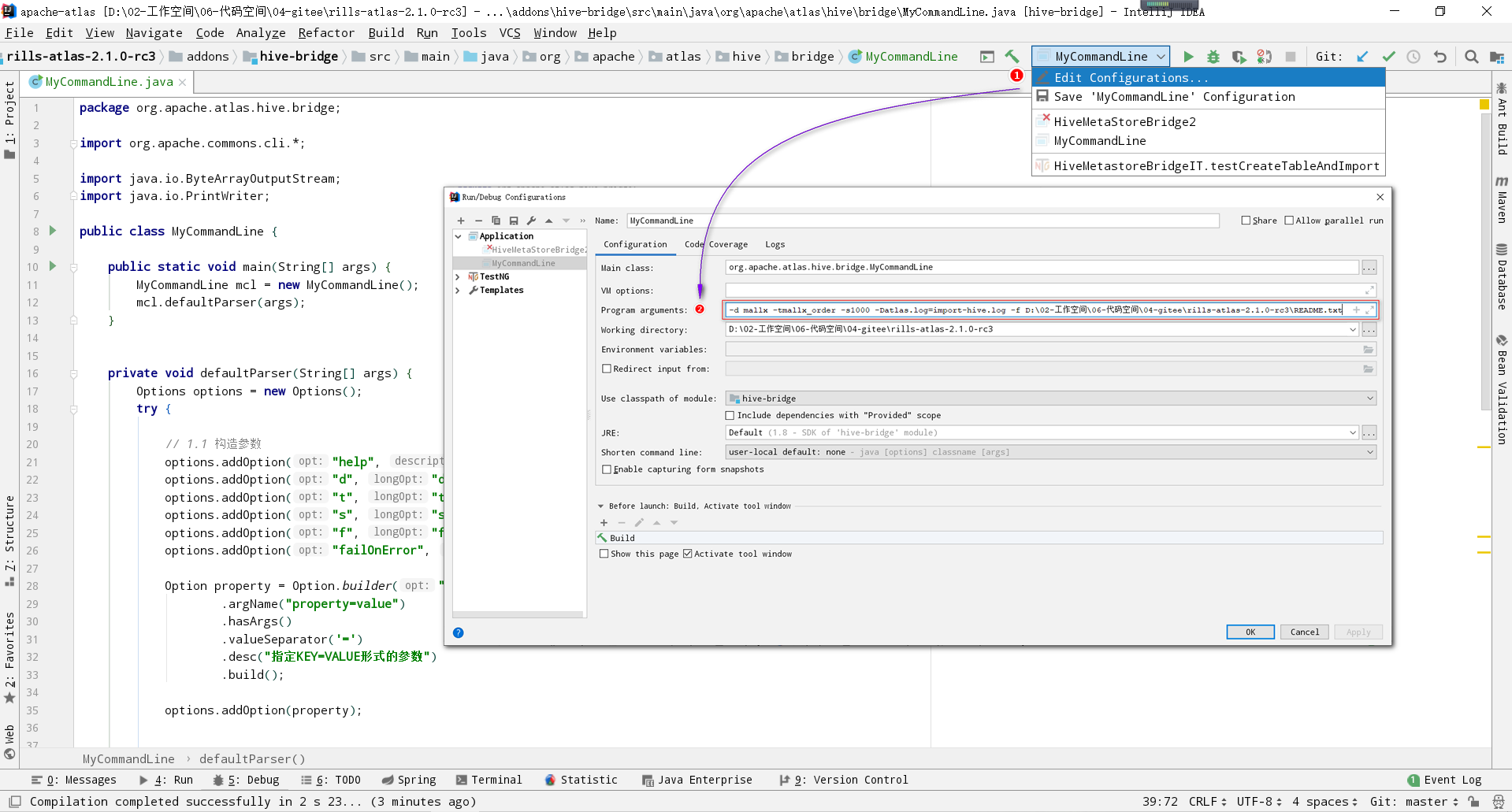Viewport: 1512px width, 812px height.
Task: Open MyCommandLine run configuration dropdown
Action: [1101, 57]
